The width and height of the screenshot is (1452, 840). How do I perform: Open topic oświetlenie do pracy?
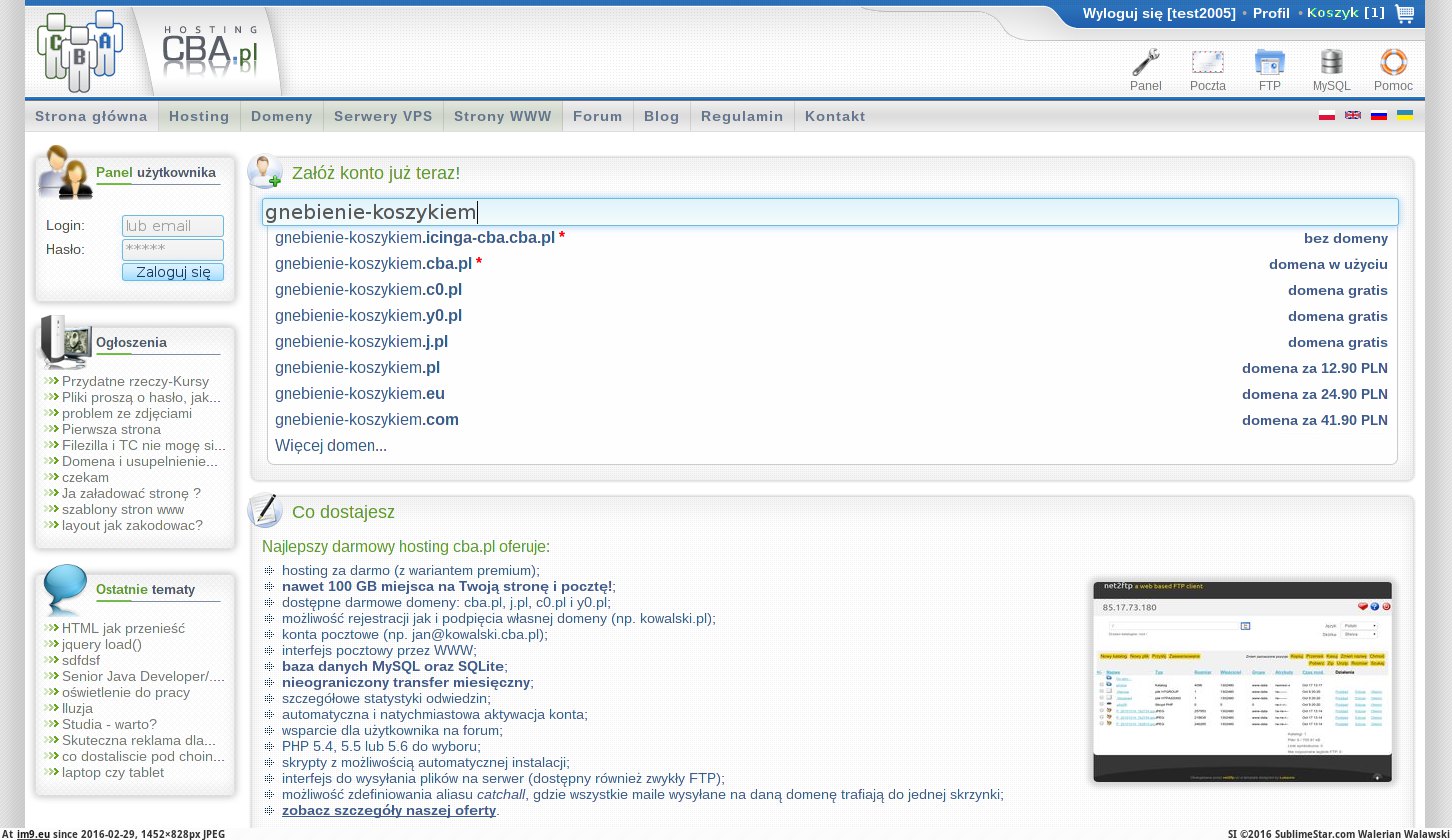126,692
